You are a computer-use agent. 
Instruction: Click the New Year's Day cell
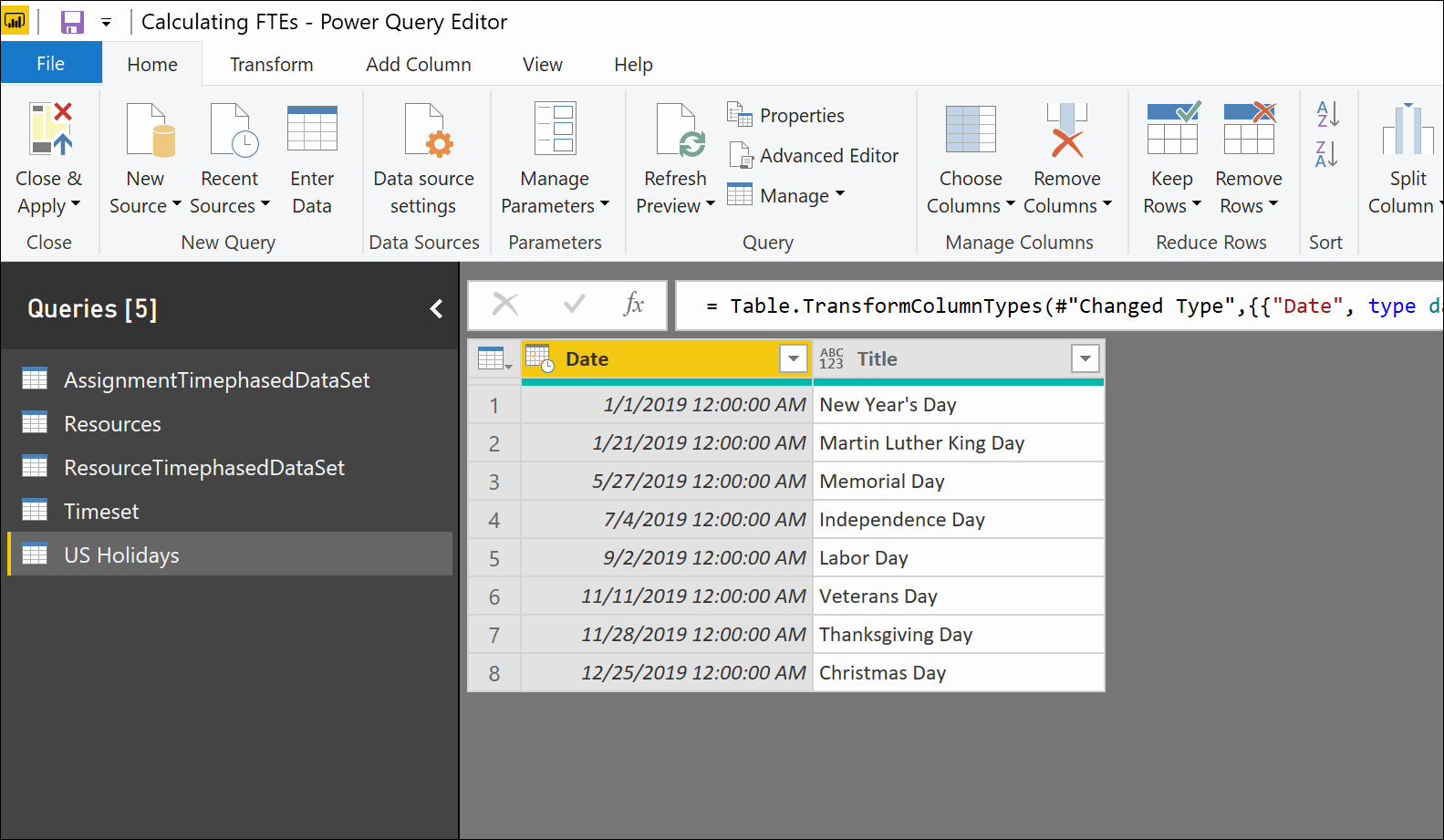959,405
